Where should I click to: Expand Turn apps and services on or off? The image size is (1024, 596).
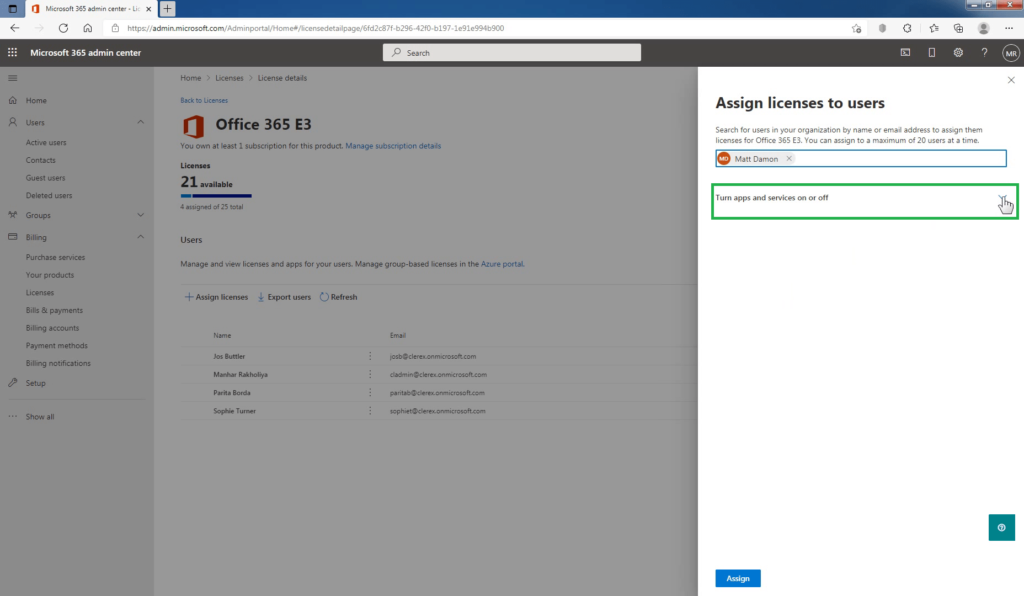coord(1002,198)
